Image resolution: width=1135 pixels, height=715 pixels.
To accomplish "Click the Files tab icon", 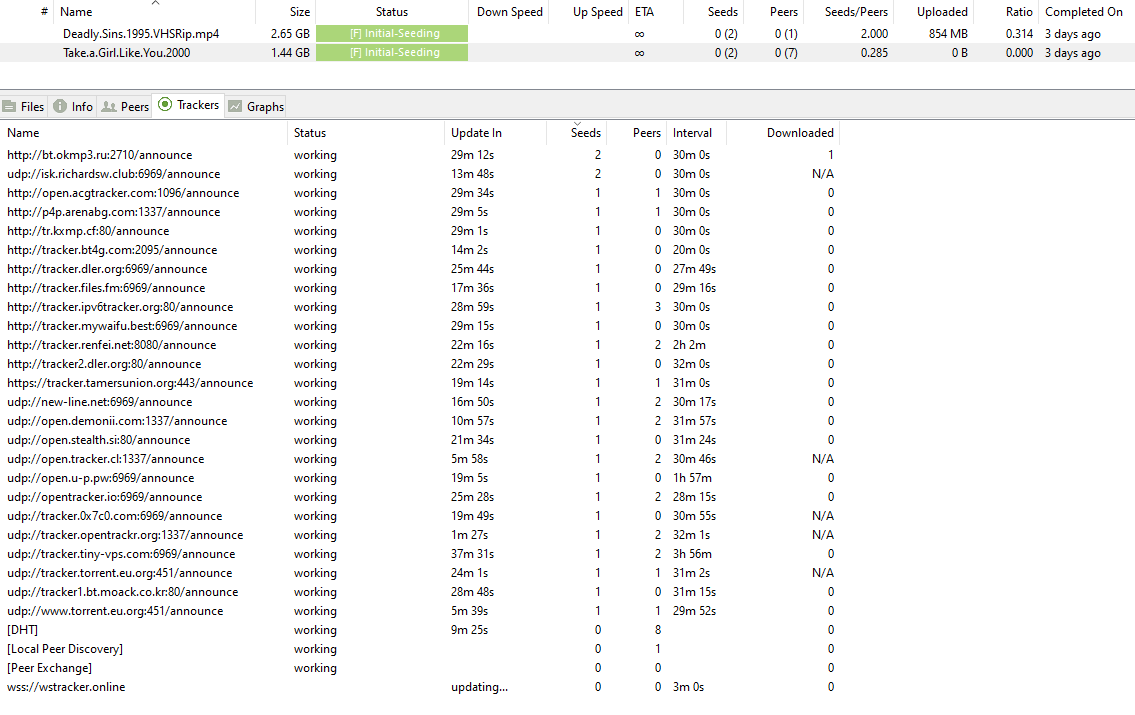I will (9, 106).
